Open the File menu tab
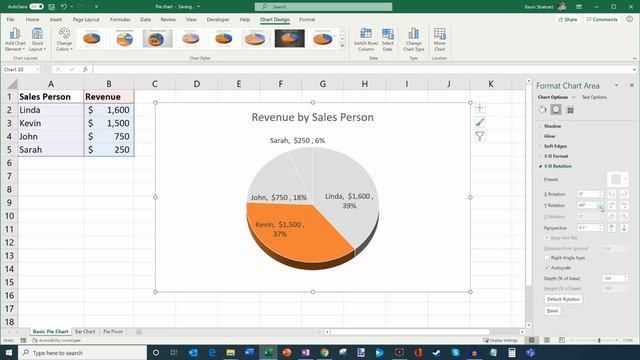Screen dimensions: 640x360 point(10,19)
